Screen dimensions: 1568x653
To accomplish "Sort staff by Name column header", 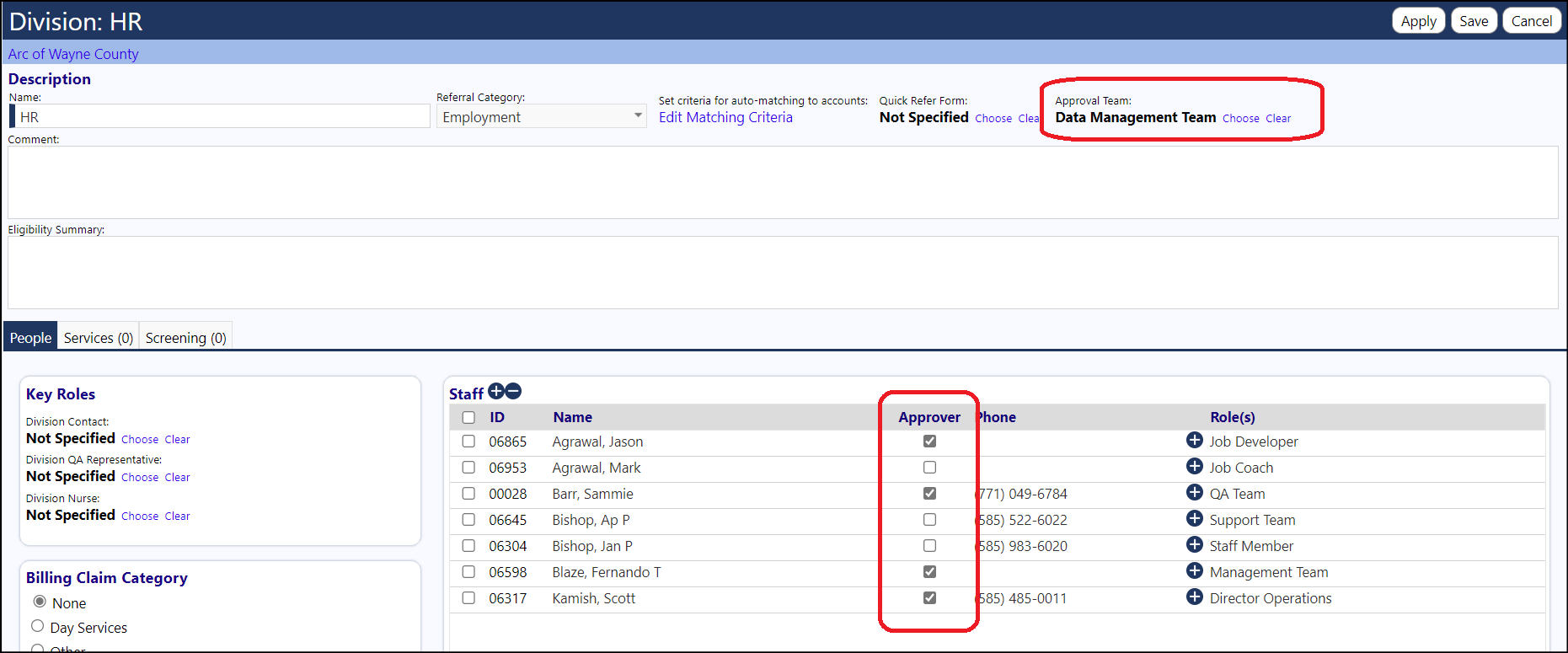I will click(x=572, y=417).
